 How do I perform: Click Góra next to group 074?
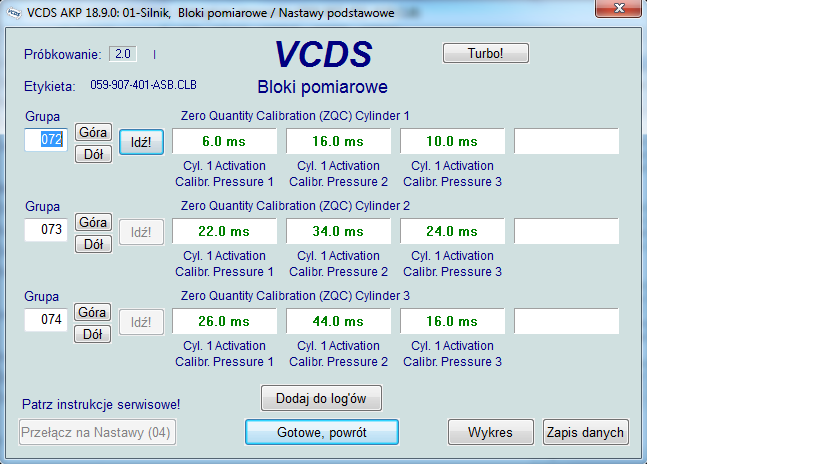click(93, 313)
